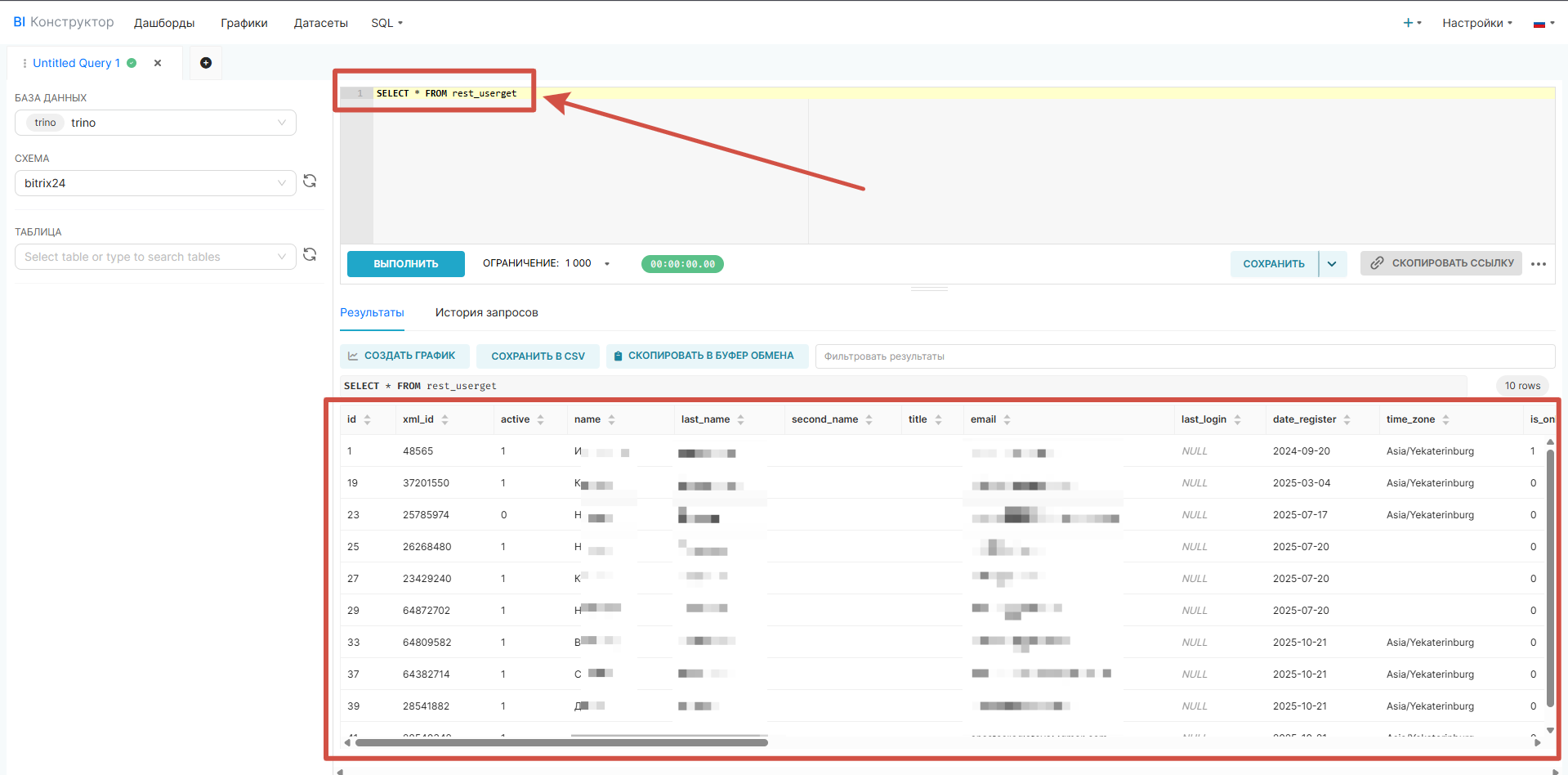This screenshot has width=1568, height=775.
Task: Open the language flag selector
Action: click(1543, 24)
